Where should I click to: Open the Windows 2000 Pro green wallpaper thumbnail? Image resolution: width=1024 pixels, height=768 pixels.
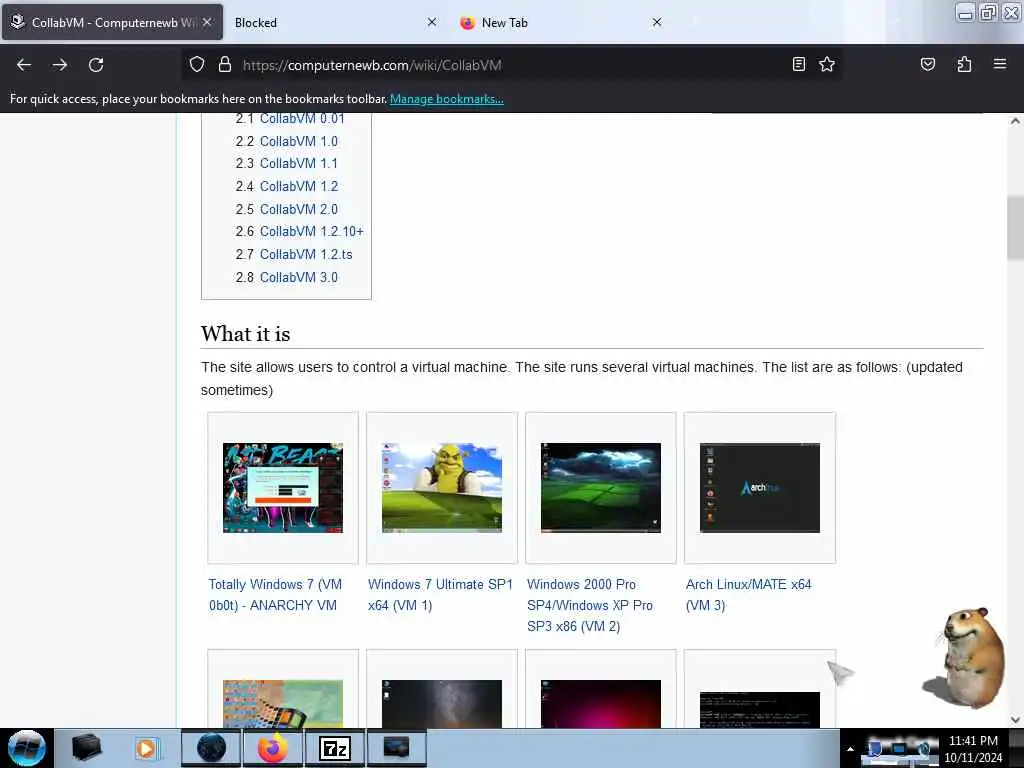click(601, 488)
